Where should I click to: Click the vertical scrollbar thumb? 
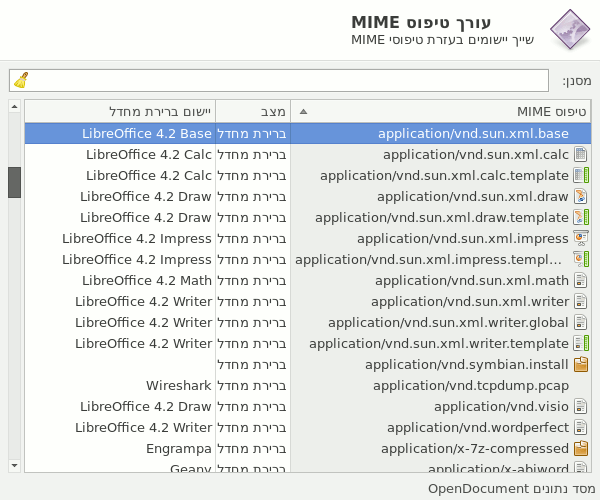(14, 182)
